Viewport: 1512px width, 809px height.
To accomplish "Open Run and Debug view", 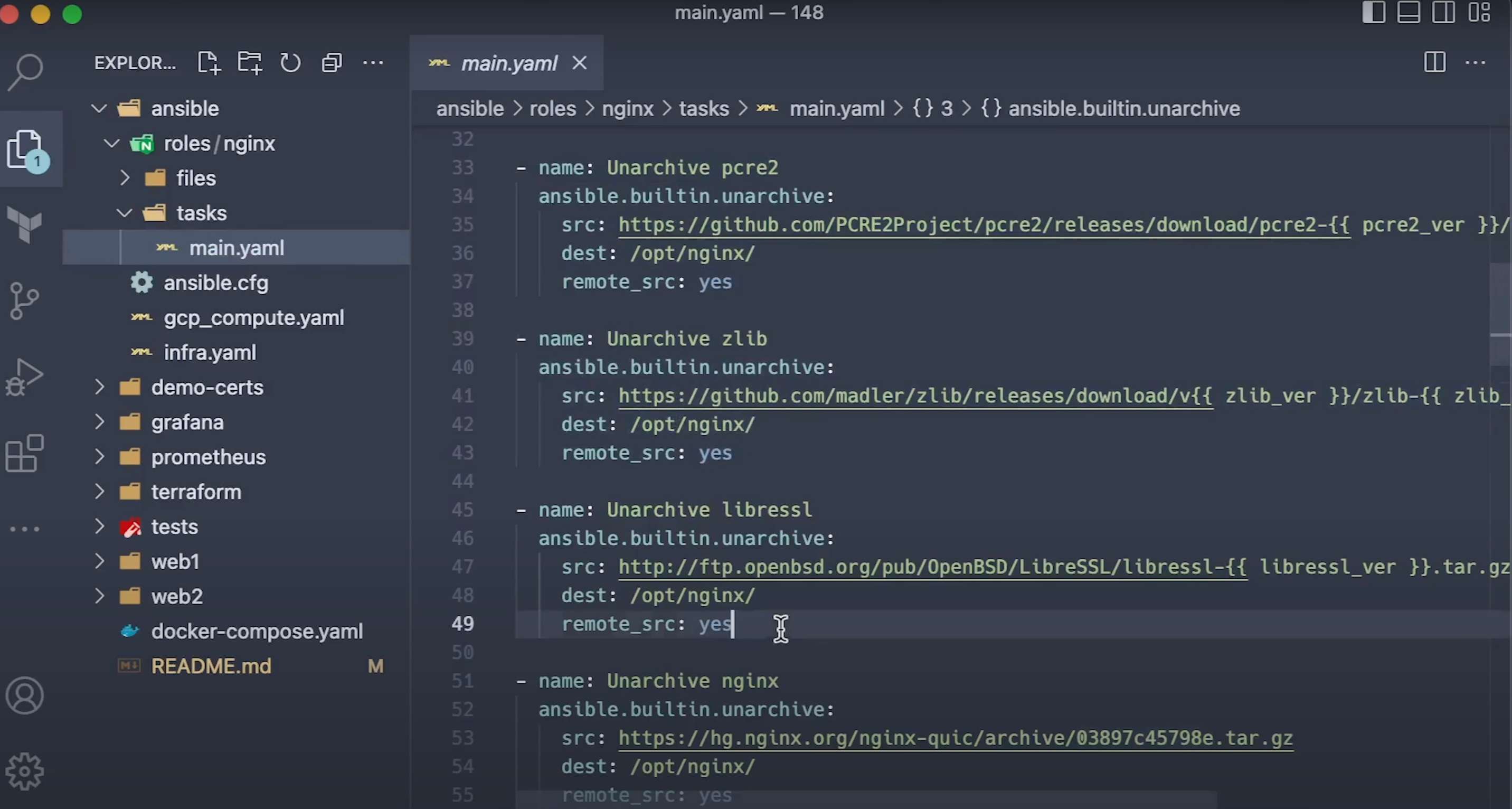I will point(24,377).
